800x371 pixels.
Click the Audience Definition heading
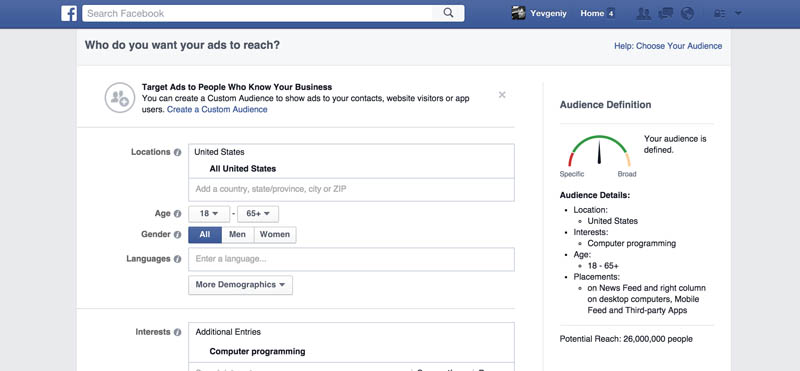coord(605,105)
